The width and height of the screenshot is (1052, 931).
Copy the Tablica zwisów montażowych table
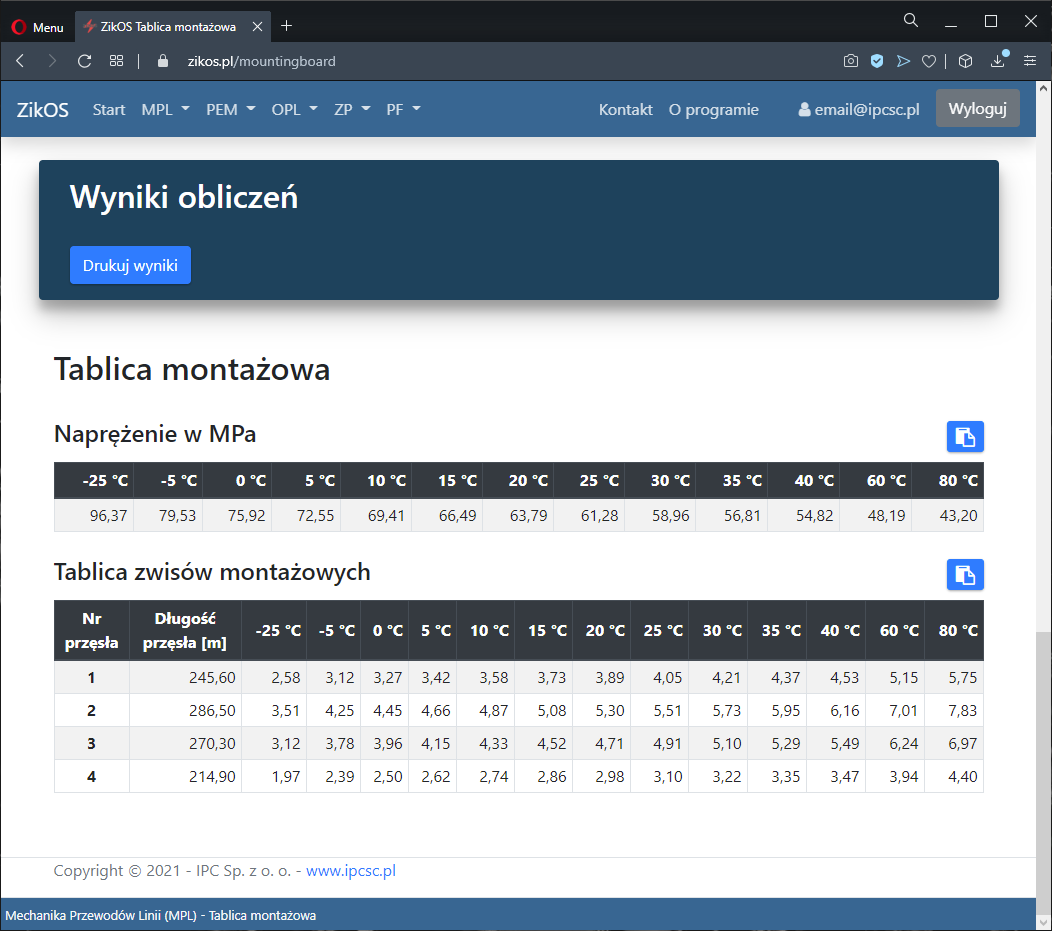click(965, 574)
